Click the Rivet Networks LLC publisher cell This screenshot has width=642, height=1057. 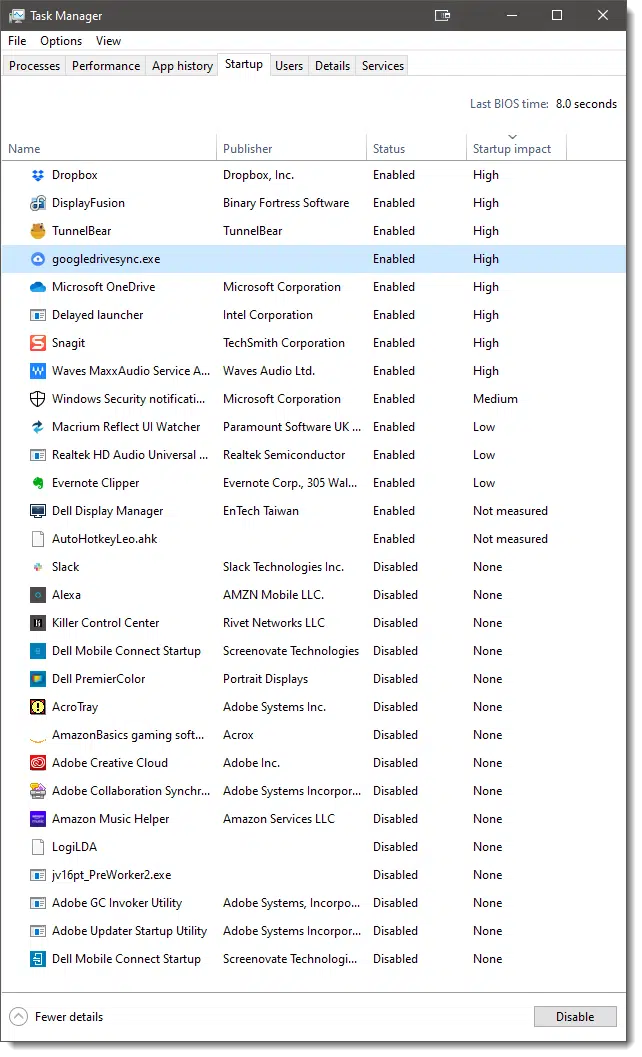(x=274, y=623)
